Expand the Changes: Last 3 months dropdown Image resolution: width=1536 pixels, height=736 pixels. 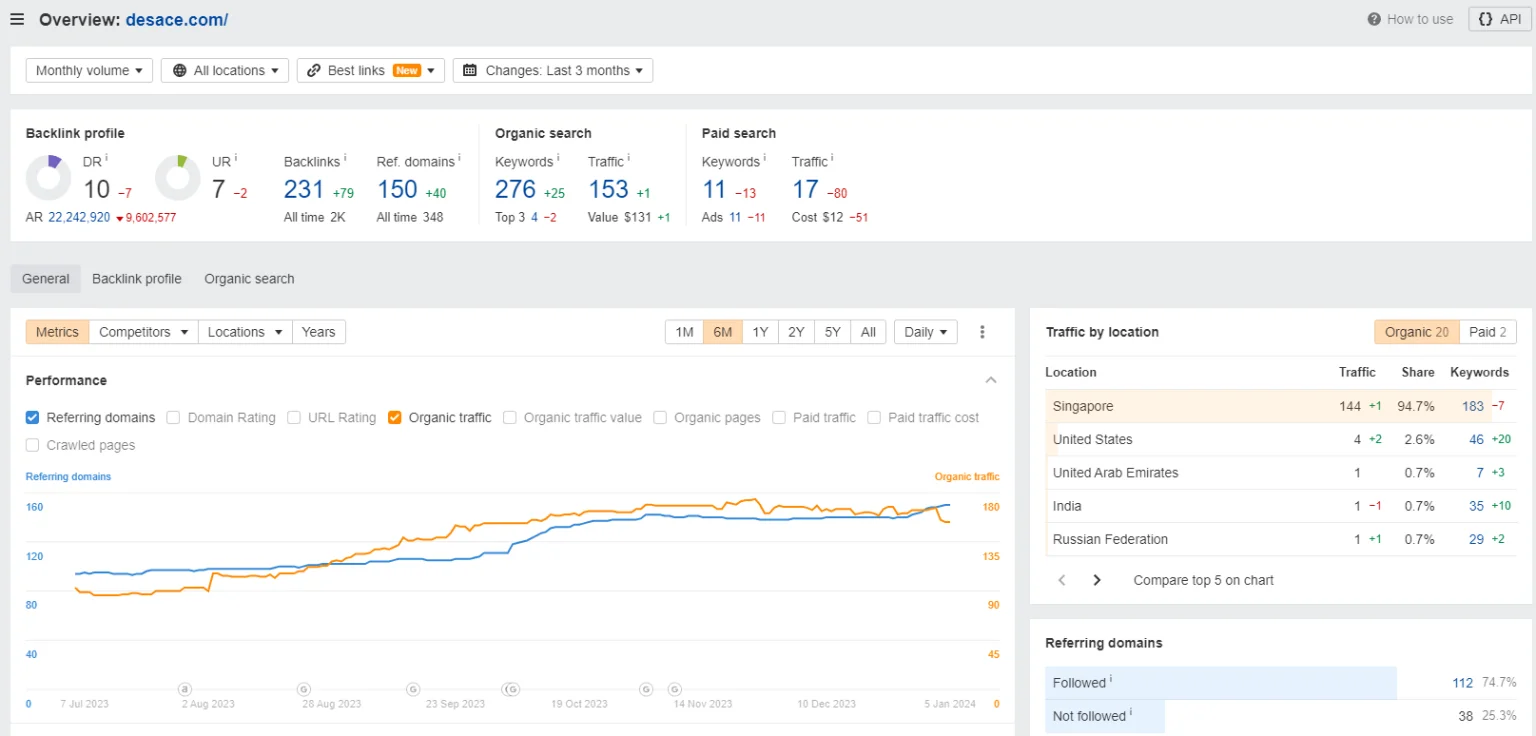[552, 71]
